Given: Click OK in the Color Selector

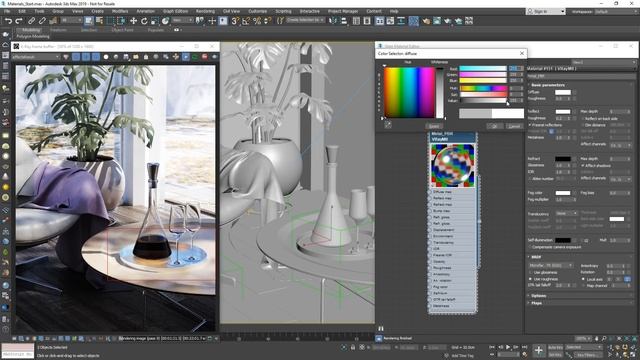Looking at the screenshot, I should (494, 126).
